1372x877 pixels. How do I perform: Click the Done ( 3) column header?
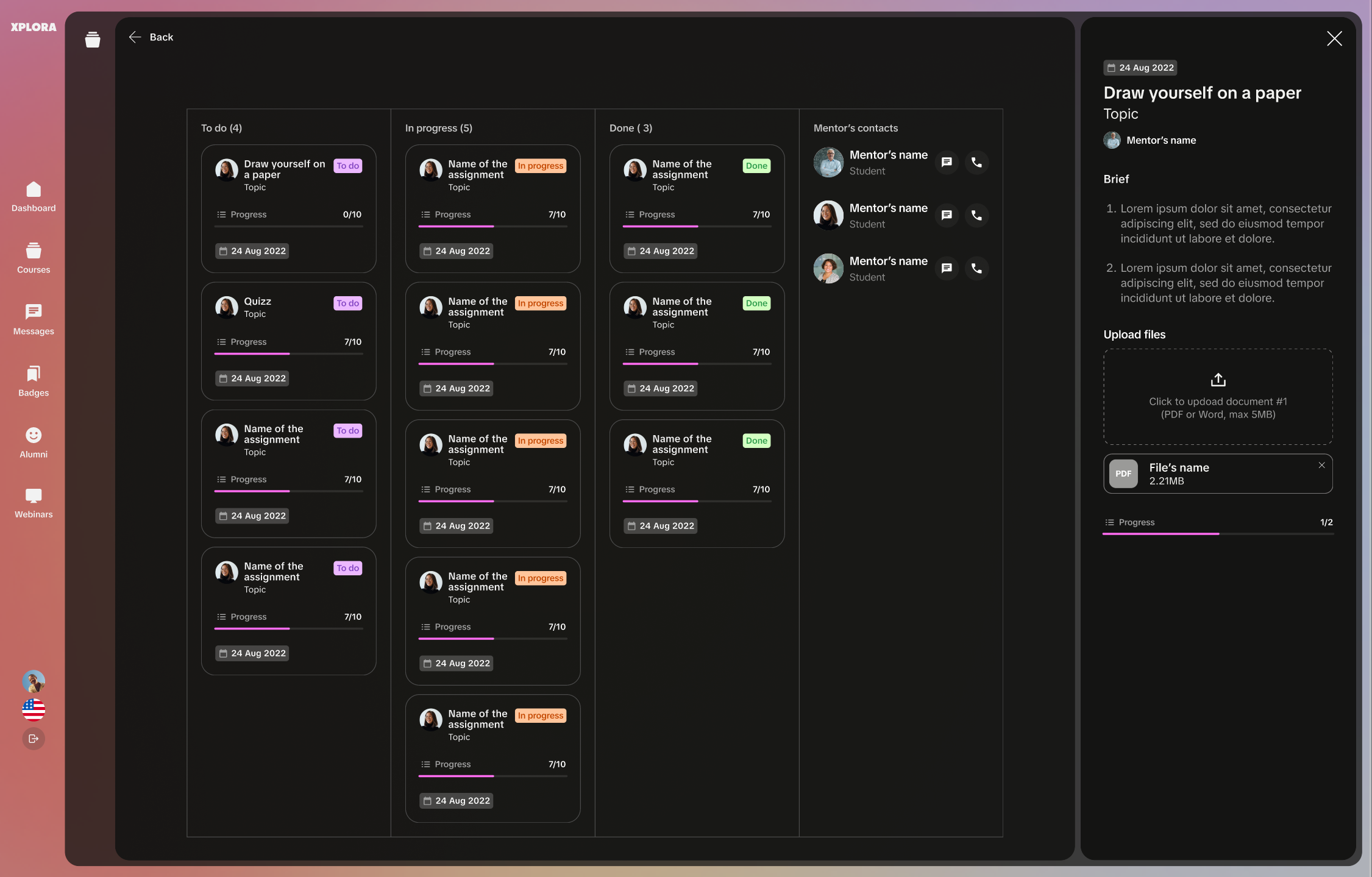tap(631, 128)
